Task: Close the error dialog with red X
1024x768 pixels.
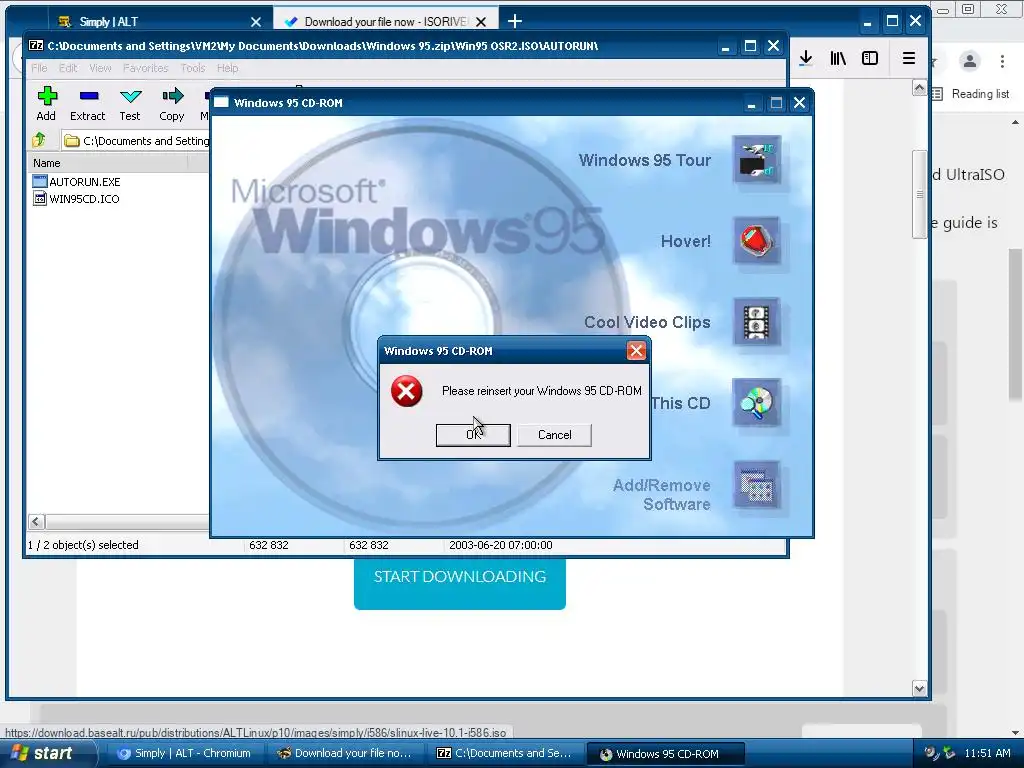Action: pos(636,351)
